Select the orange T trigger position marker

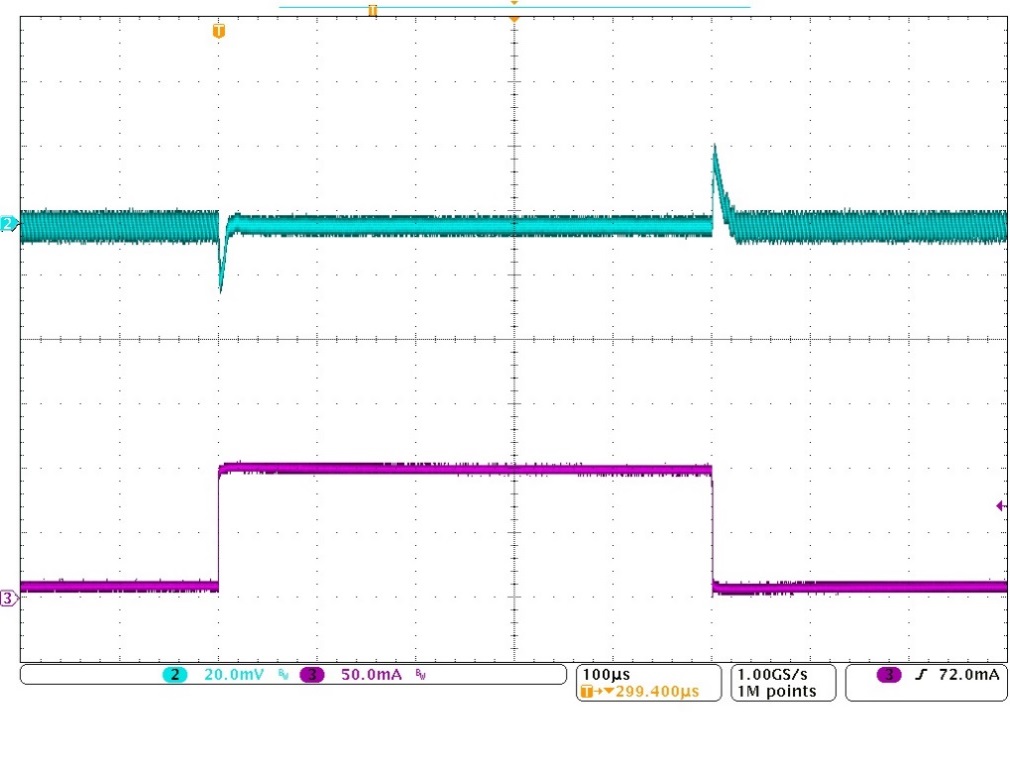pos(219,32)
